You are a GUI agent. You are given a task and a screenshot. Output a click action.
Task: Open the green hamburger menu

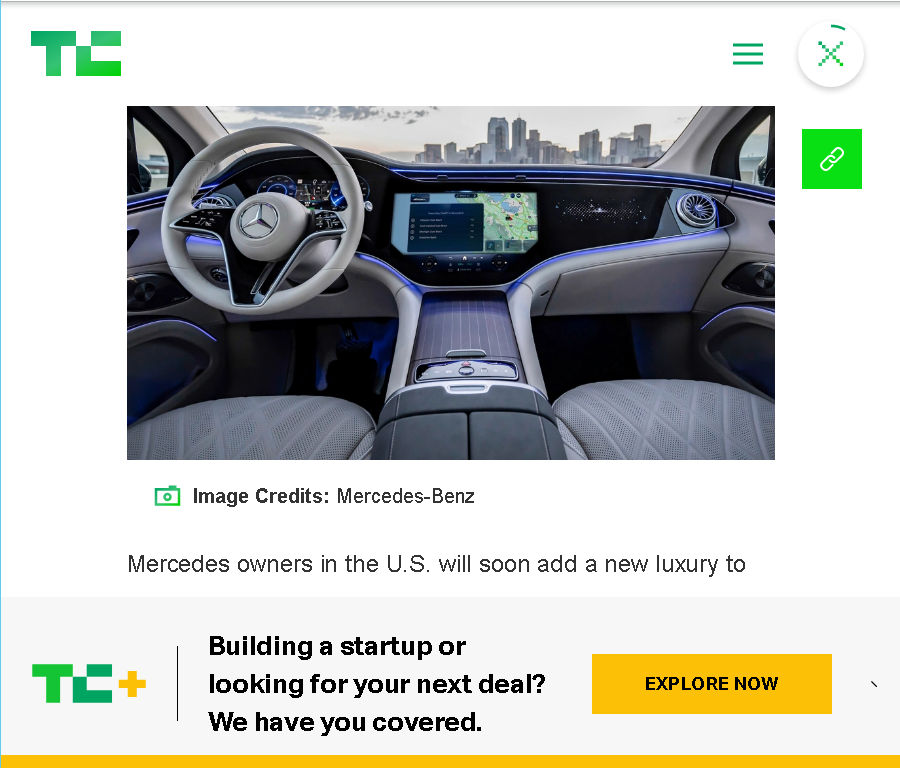748,54
